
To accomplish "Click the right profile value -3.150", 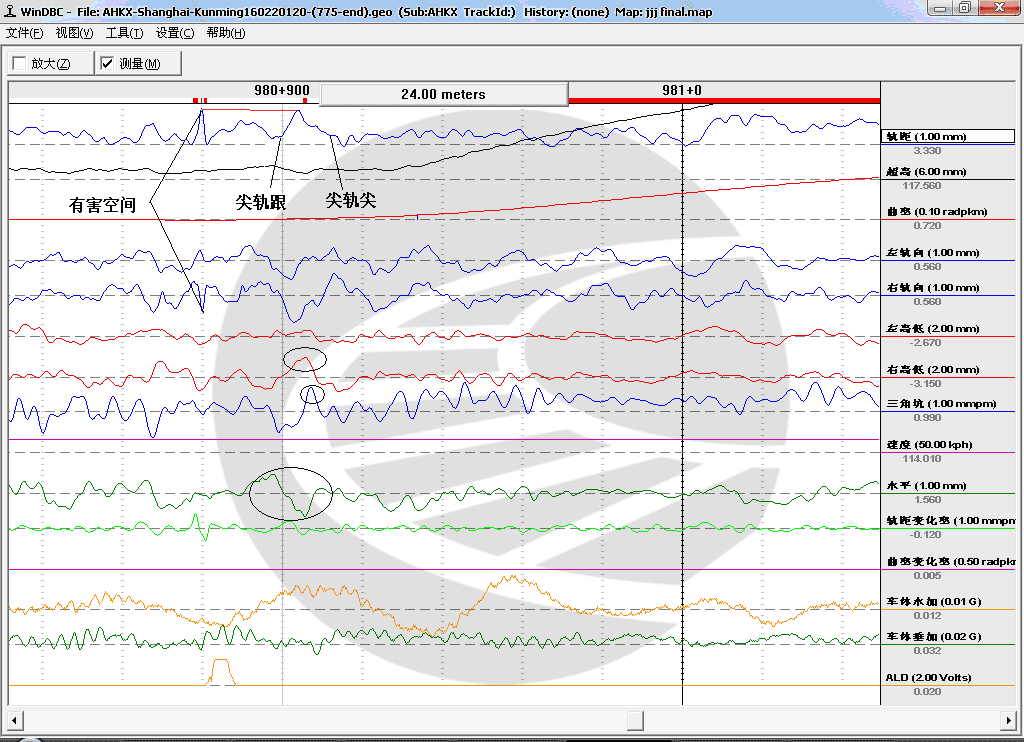I will [x=925, y=383].
